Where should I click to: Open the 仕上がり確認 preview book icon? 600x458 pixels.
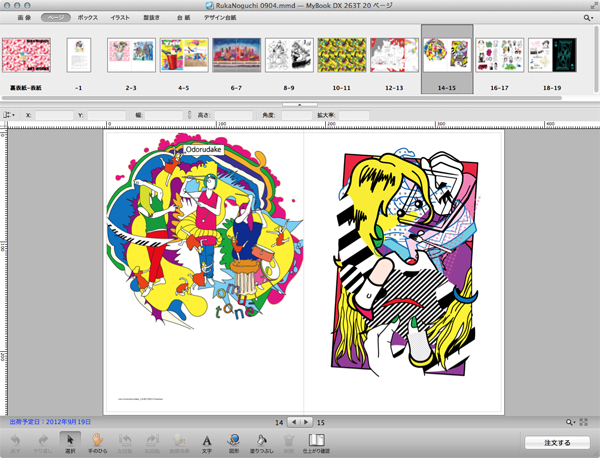(316, 440)
